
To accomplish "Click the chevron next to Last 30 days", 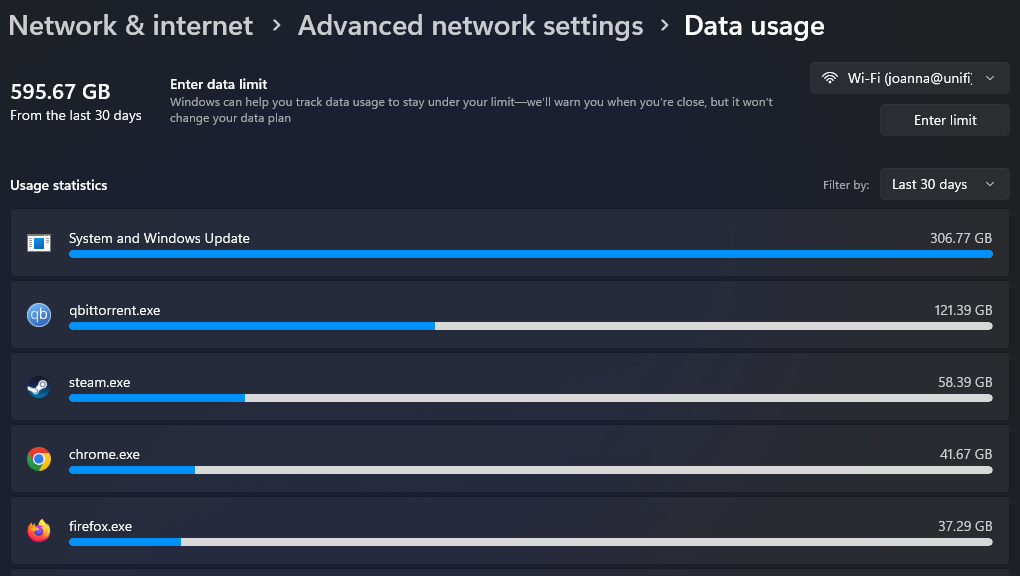I will (990, 184).
